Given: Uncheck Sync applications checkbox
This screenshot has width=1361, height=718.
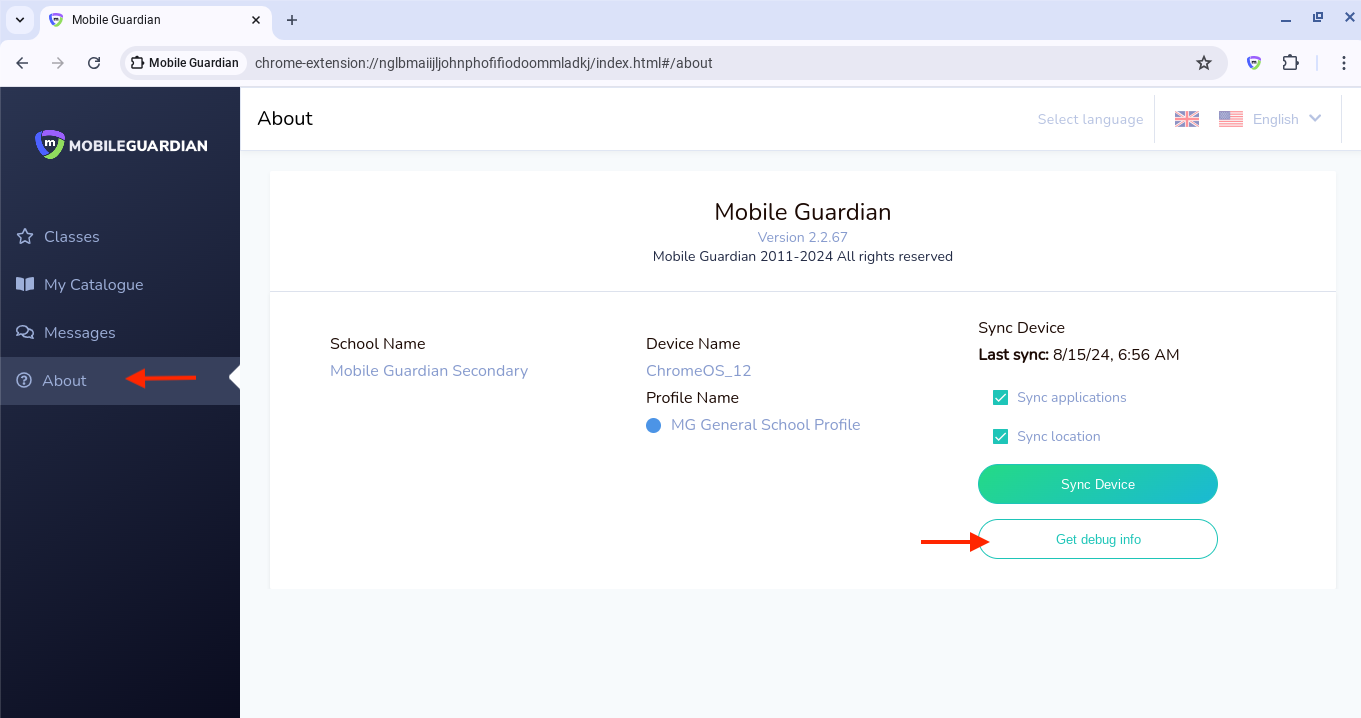Looking at the screenshot, I should click(x=1000, y=398).
